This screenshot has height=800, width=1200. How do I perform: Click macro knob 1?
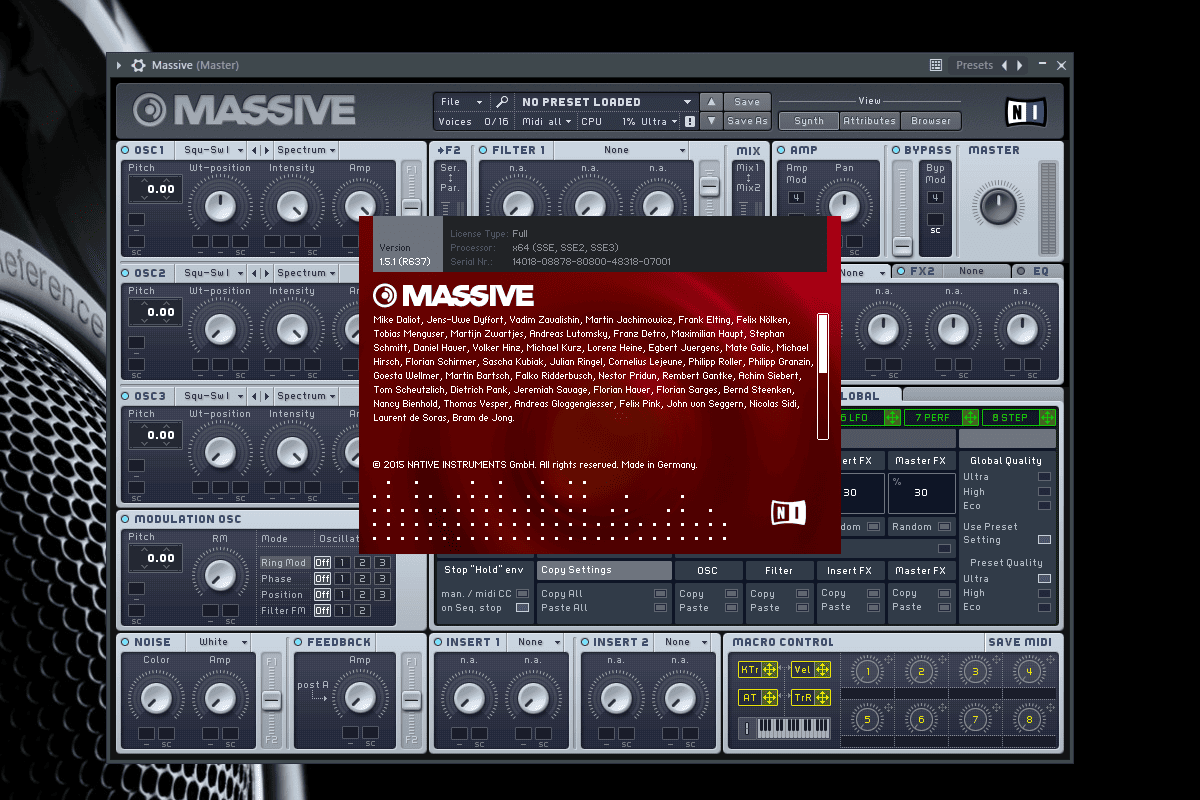click(x=867, y=671)
